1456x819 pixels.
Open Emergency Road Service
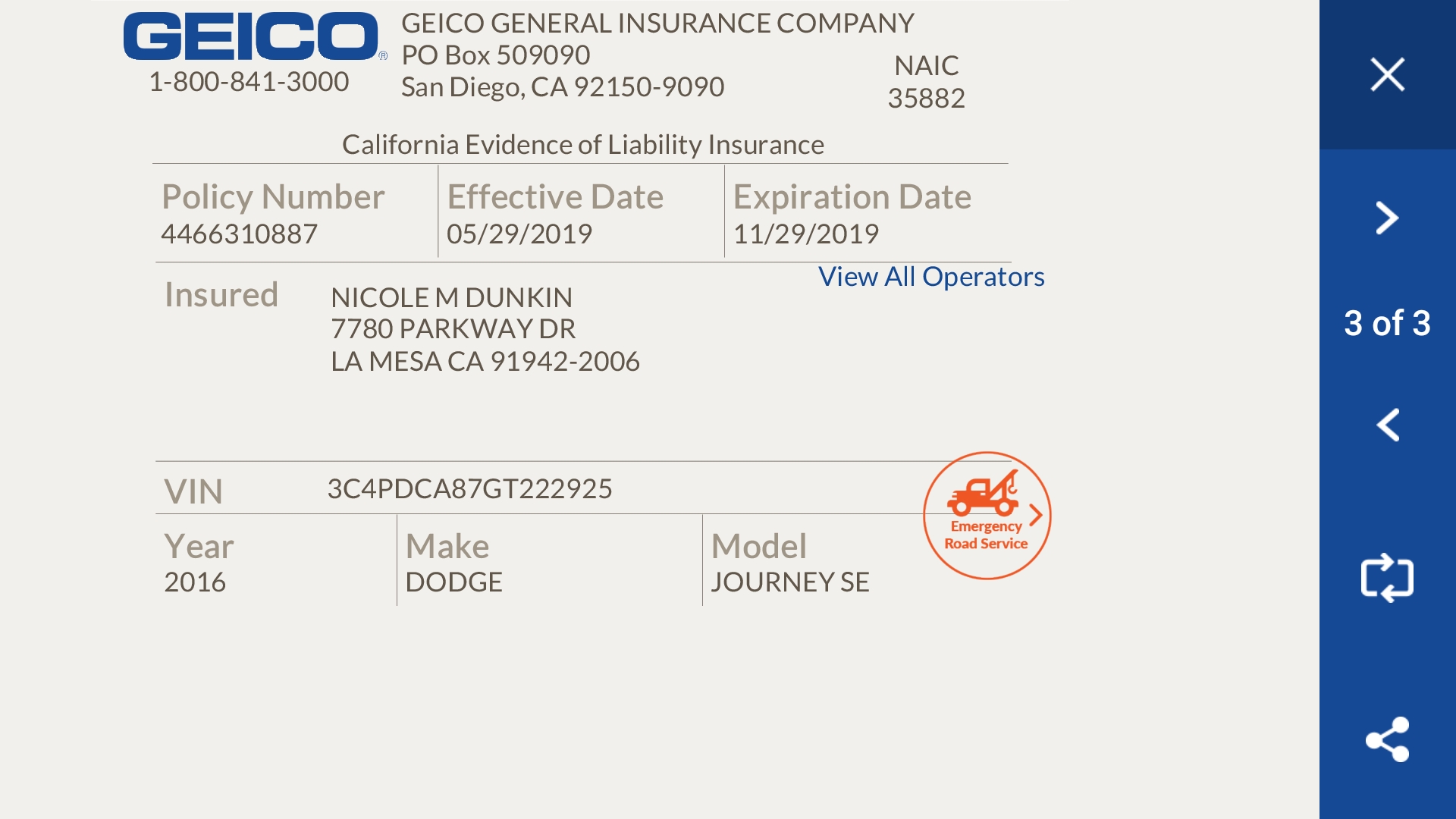[x=985, y=516]
